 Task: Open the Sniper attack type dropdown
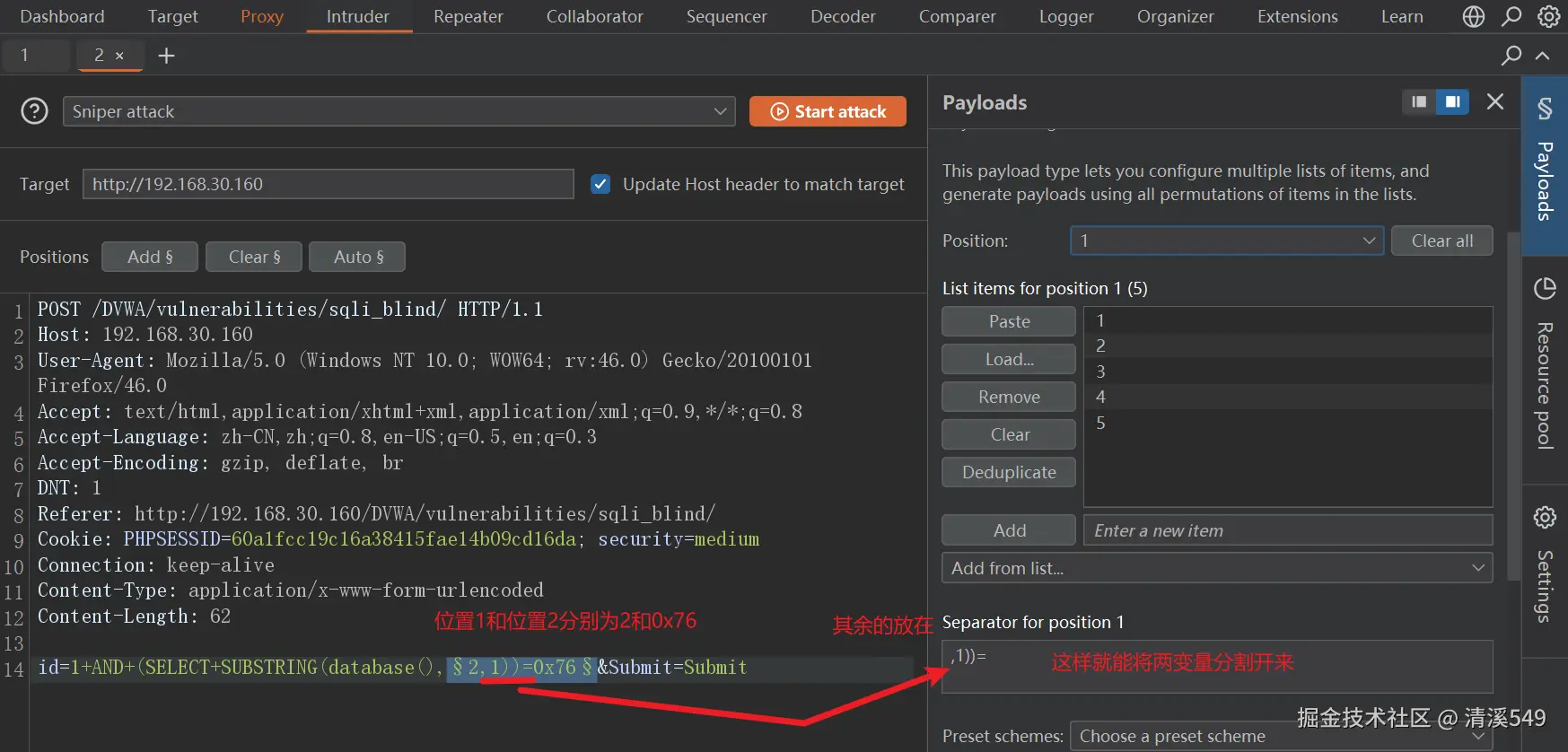pyautogui.click(x=399, y=111)
